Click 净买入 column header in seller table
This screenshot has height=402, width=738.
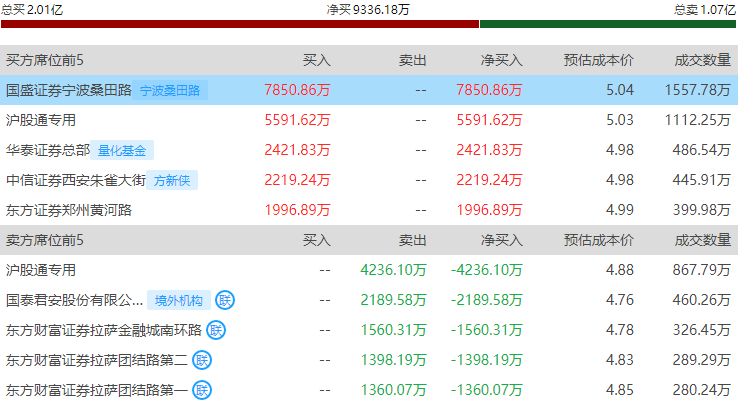pos(502,240)
